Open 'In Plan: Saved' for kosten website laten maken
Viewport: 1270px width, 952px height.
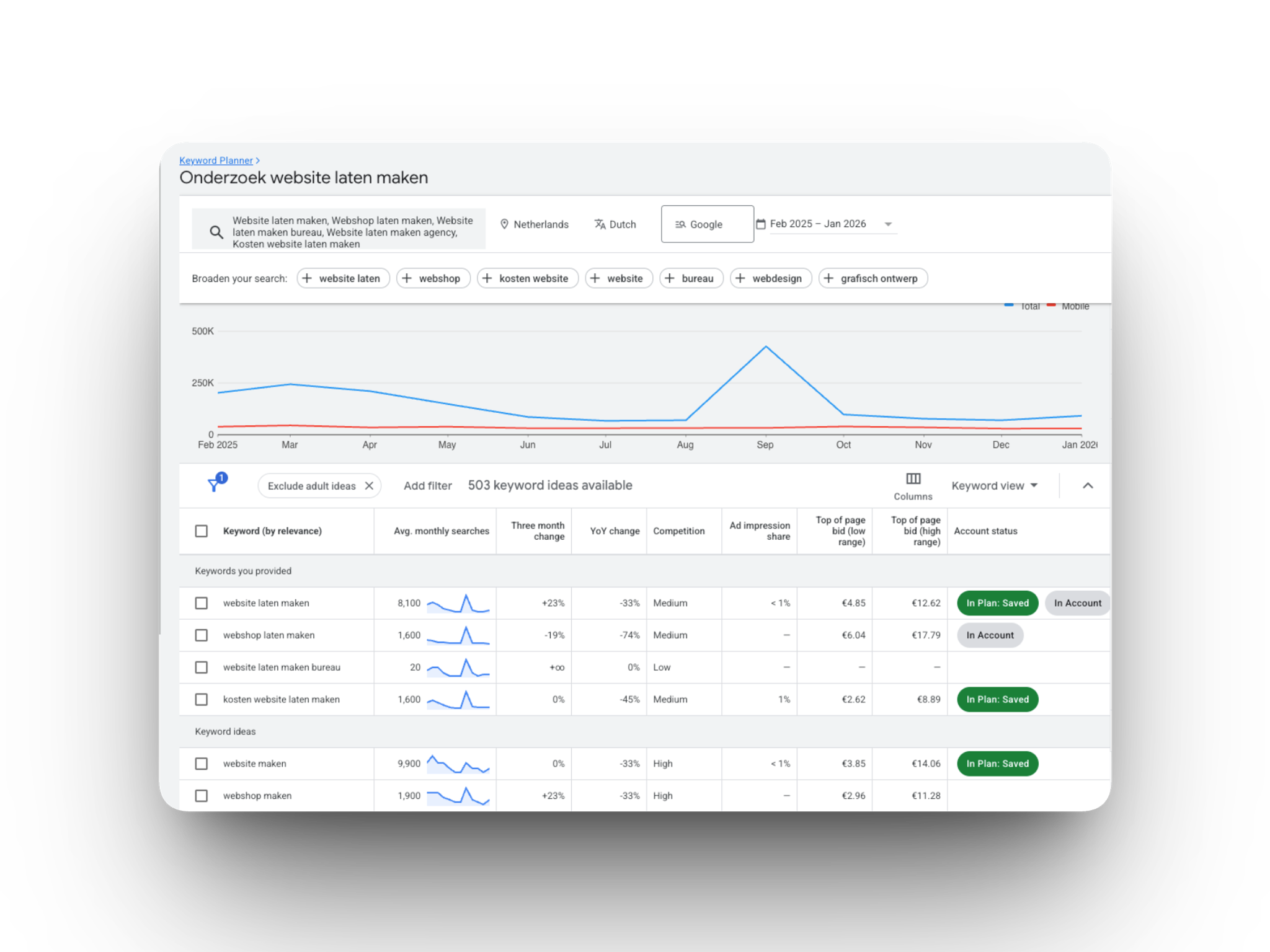(x=997, y=700)
